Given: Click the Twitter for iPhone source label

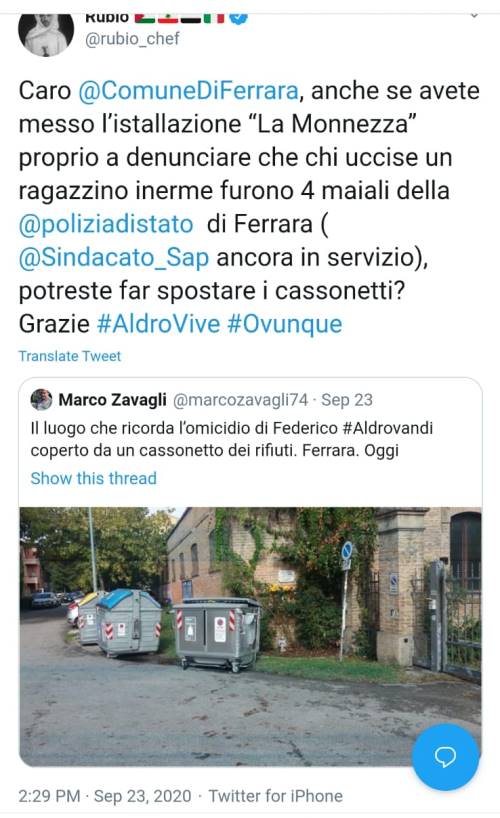Looking at the screenshot, I should coord(276,796).
